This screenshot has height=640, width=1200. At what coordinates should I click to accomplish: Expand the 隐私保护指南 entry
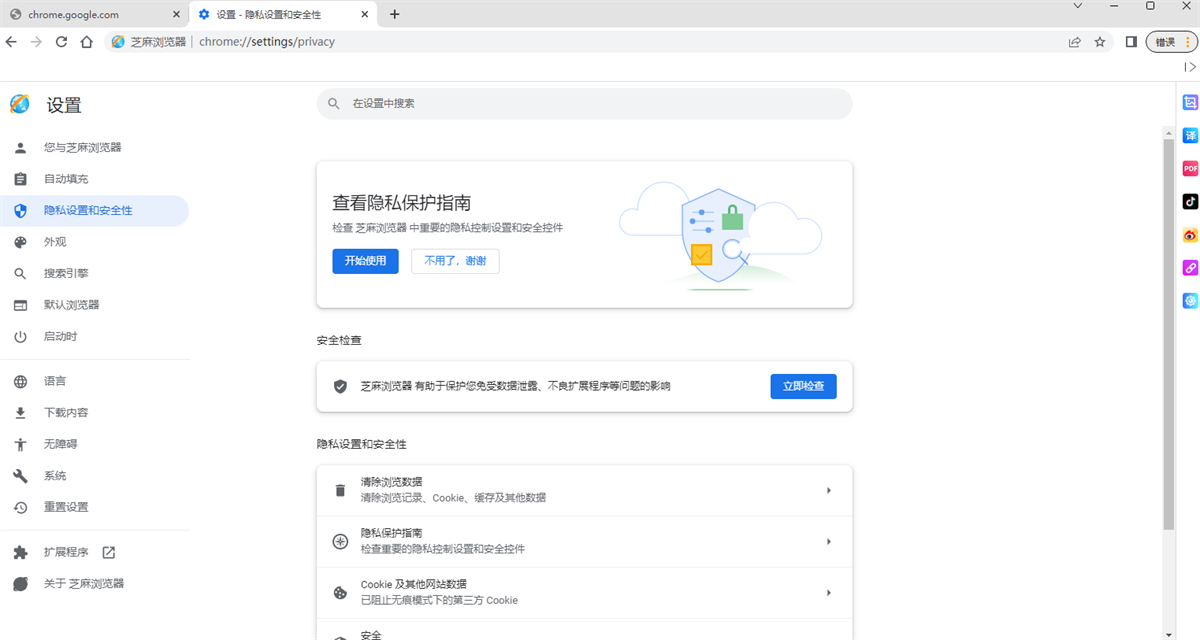click(x=584, y=540)
